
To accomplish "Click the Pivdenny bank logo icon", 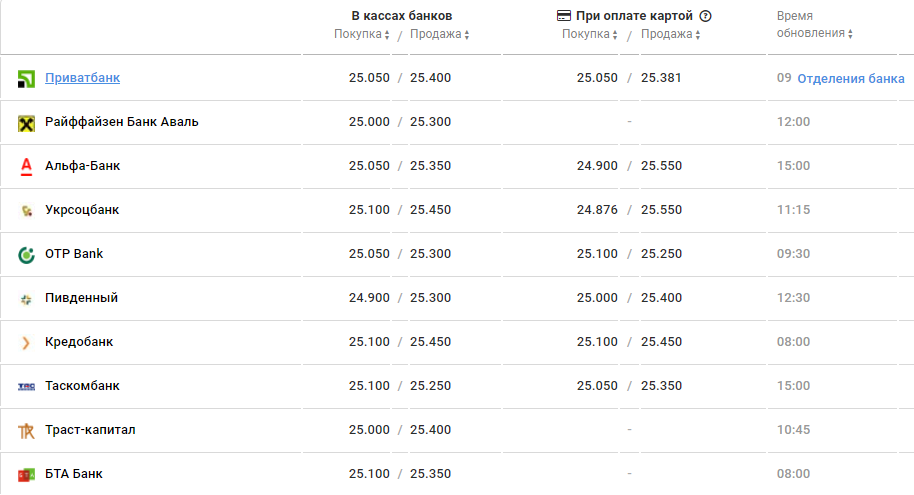I will click(x=27, y=298).
